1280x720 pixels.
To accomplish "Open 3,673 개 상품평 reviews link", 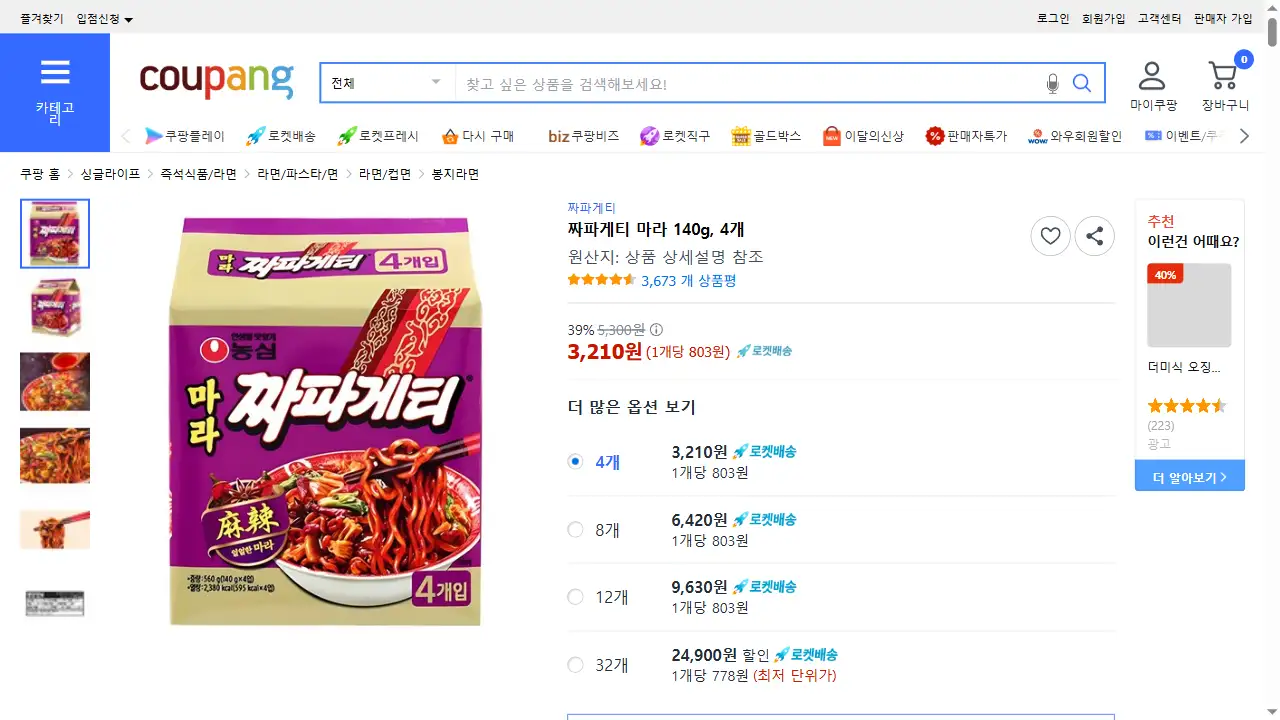I will [x=688, y=281].
